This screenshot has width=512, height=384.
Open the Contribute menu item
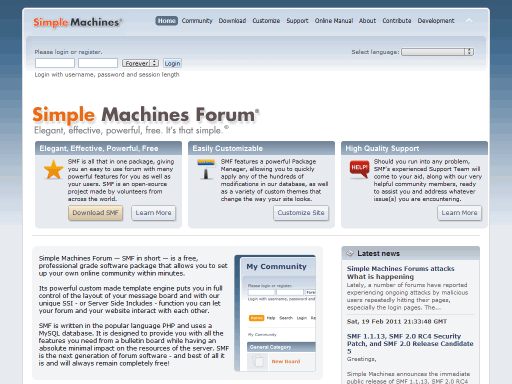click(x=397, y=21)
